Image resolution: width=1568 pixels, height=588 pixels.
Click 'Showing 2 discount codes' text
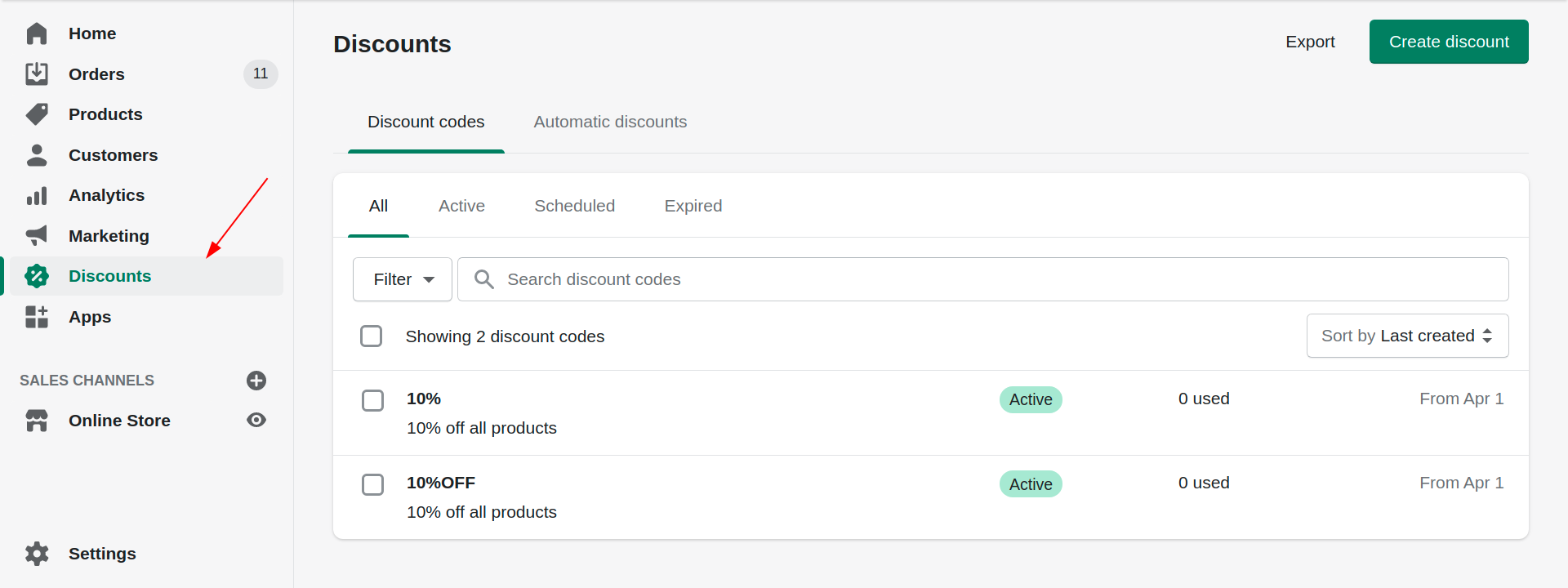[x=505, y=336]
